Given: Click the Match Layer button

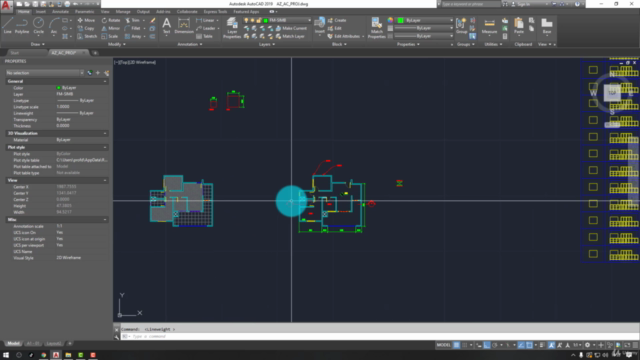Looking at the screenshot, I should point(290,36).
